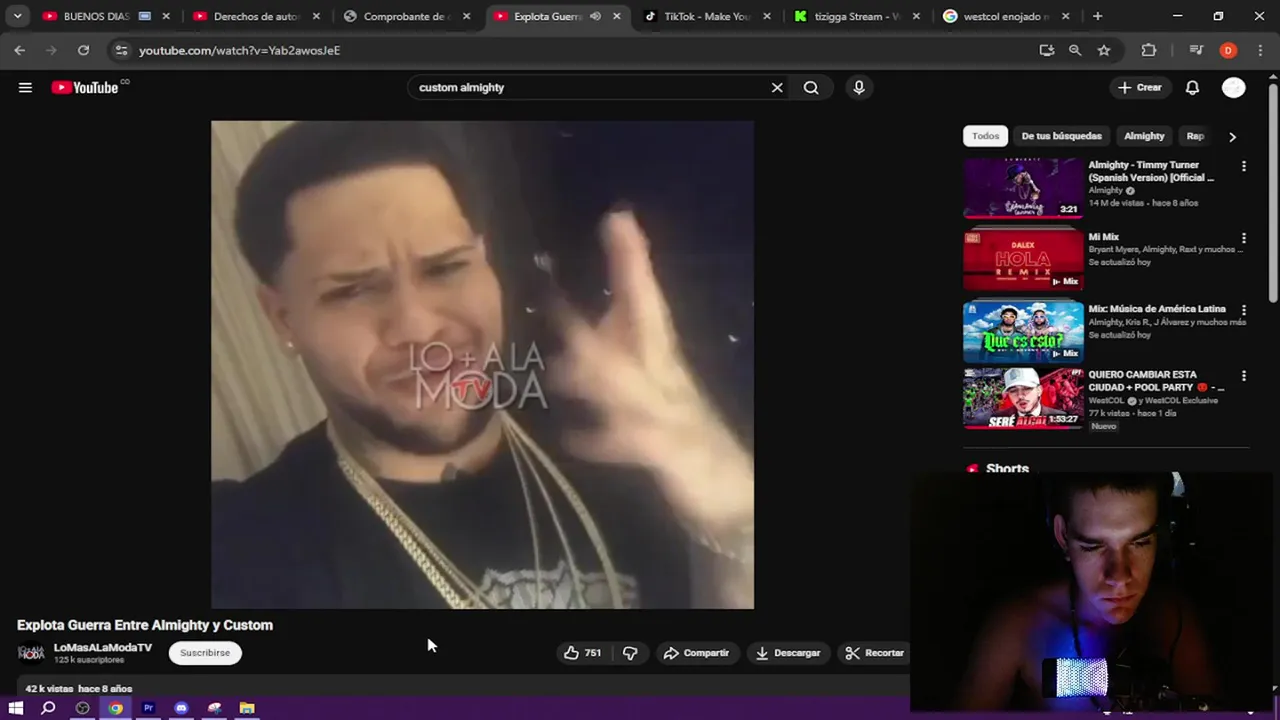
Task: Open the Dalex Hola Remix mix thumbnail
Action: pos(1023,260)
